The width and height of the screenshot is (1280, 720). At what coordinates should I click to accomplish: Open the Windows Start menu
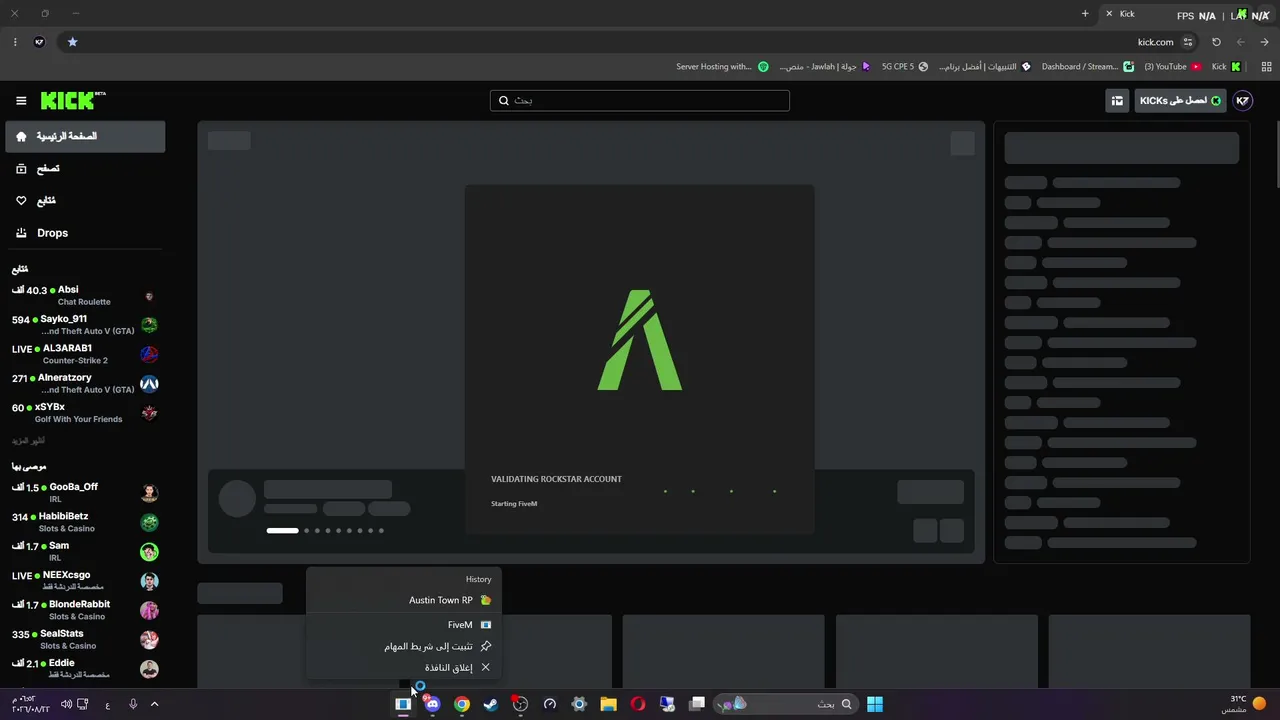tap(875, 704)
